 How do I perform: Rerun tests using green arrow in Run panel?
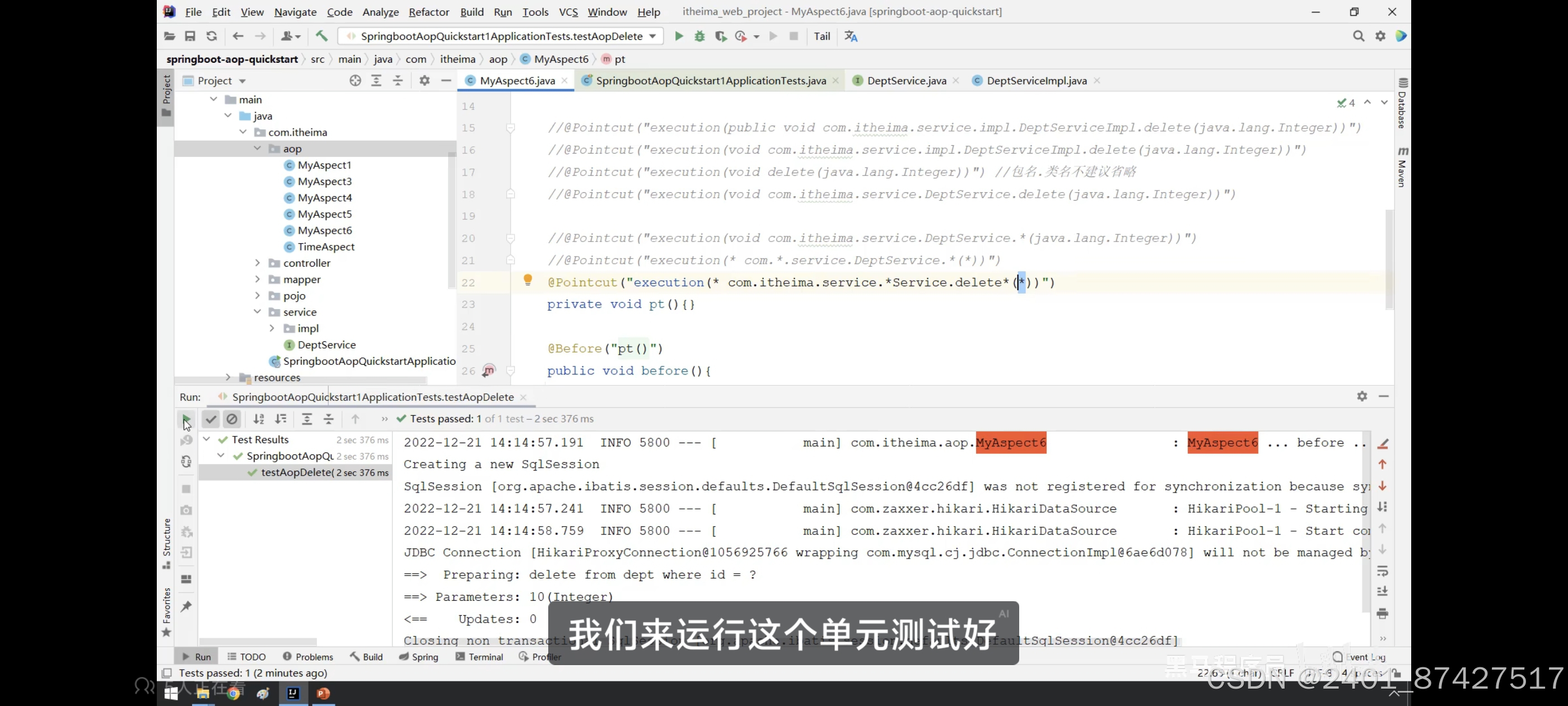pos(186,419)
